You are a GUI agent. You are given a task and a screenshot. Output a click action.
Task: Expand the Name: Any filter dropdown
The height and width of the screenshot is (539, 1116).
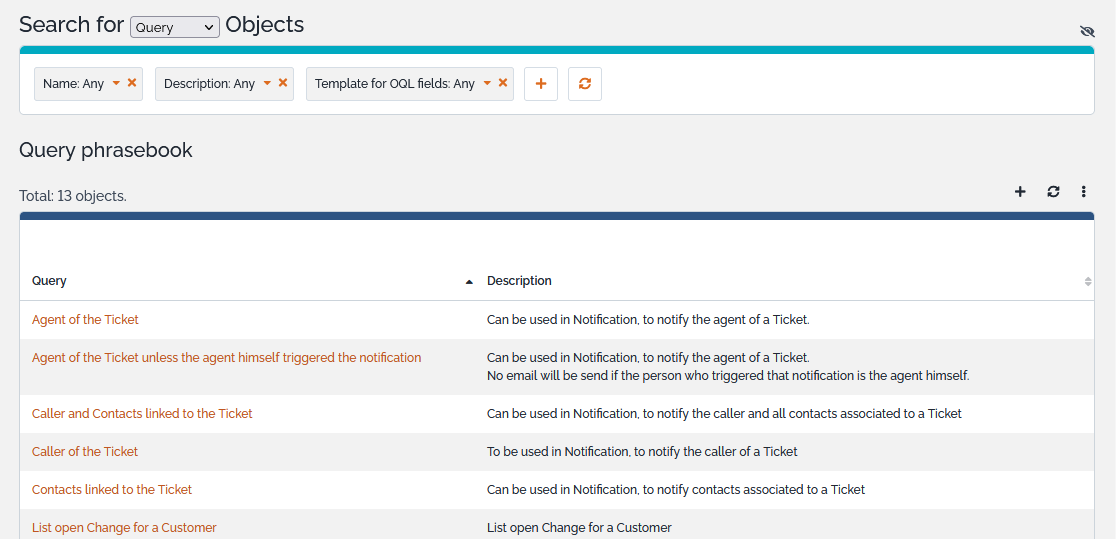point(116,84)
